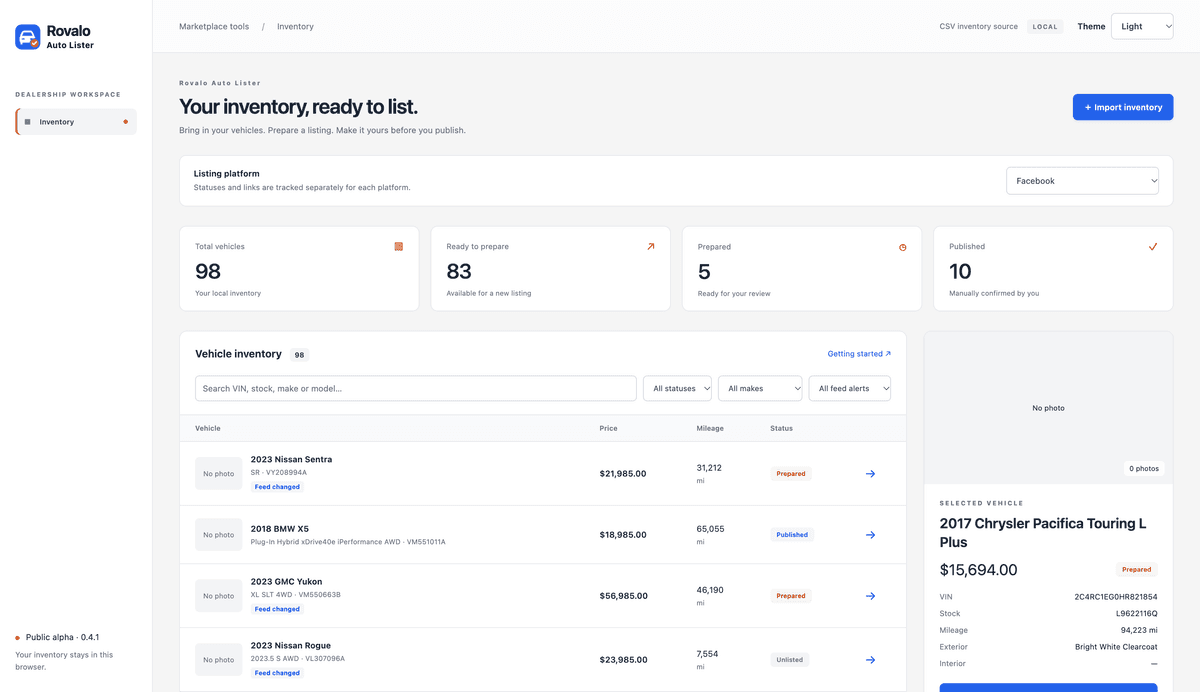The image size is (1200, 692).
Task: Click the Prepared status on Nissan Sentra
Action: pyautogui.click(x=791, y=474)
